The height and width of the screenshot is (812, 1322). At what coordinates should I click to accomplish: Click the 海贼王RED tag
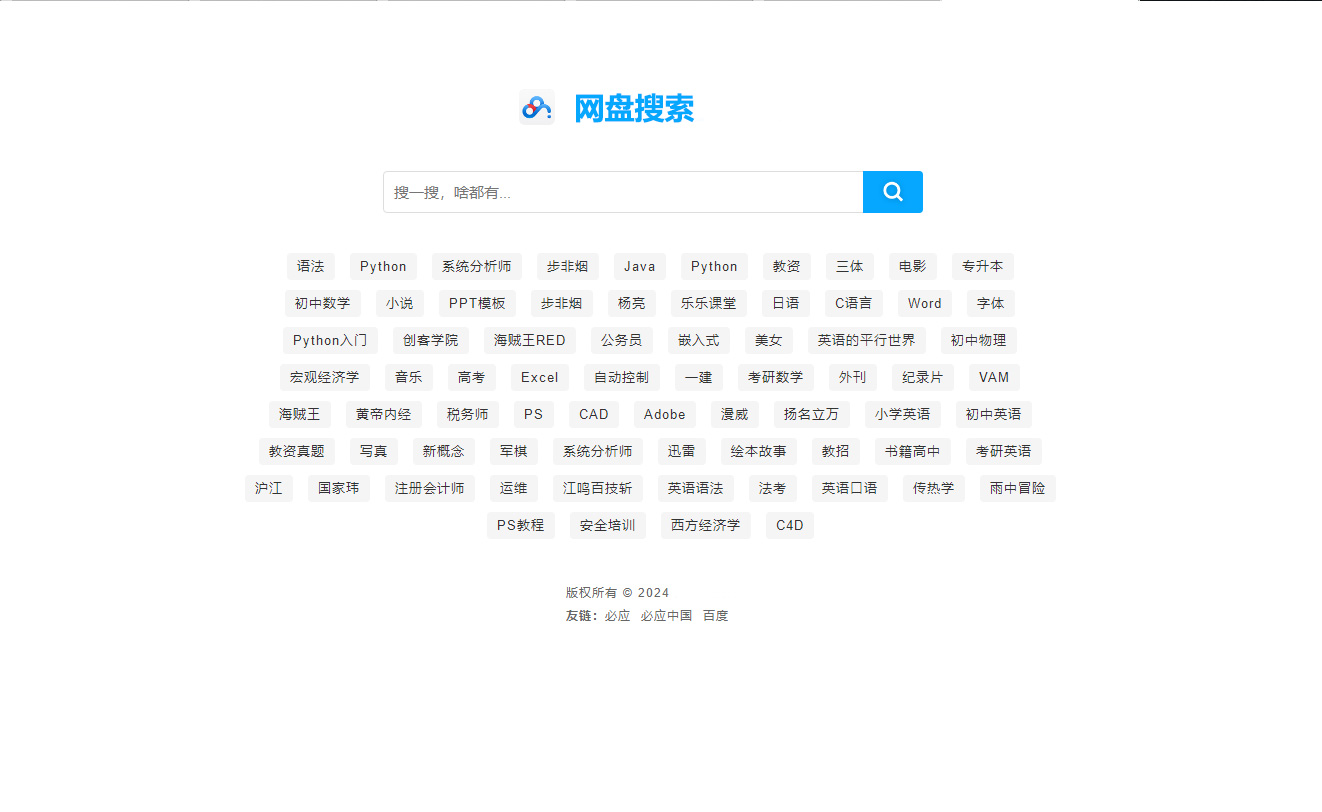coord(529,340)
